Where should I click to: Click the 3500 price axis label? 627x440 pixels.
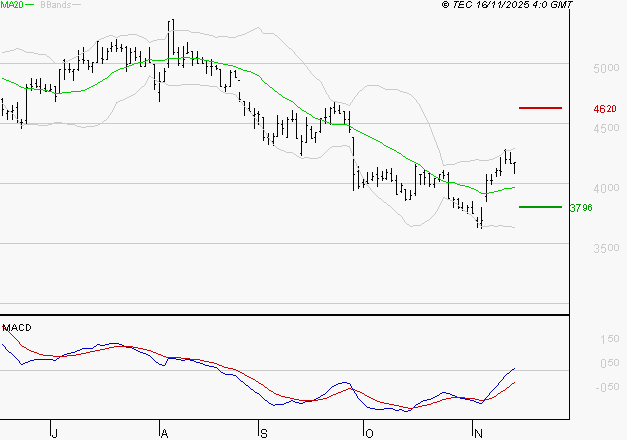[x=606, y=248]
